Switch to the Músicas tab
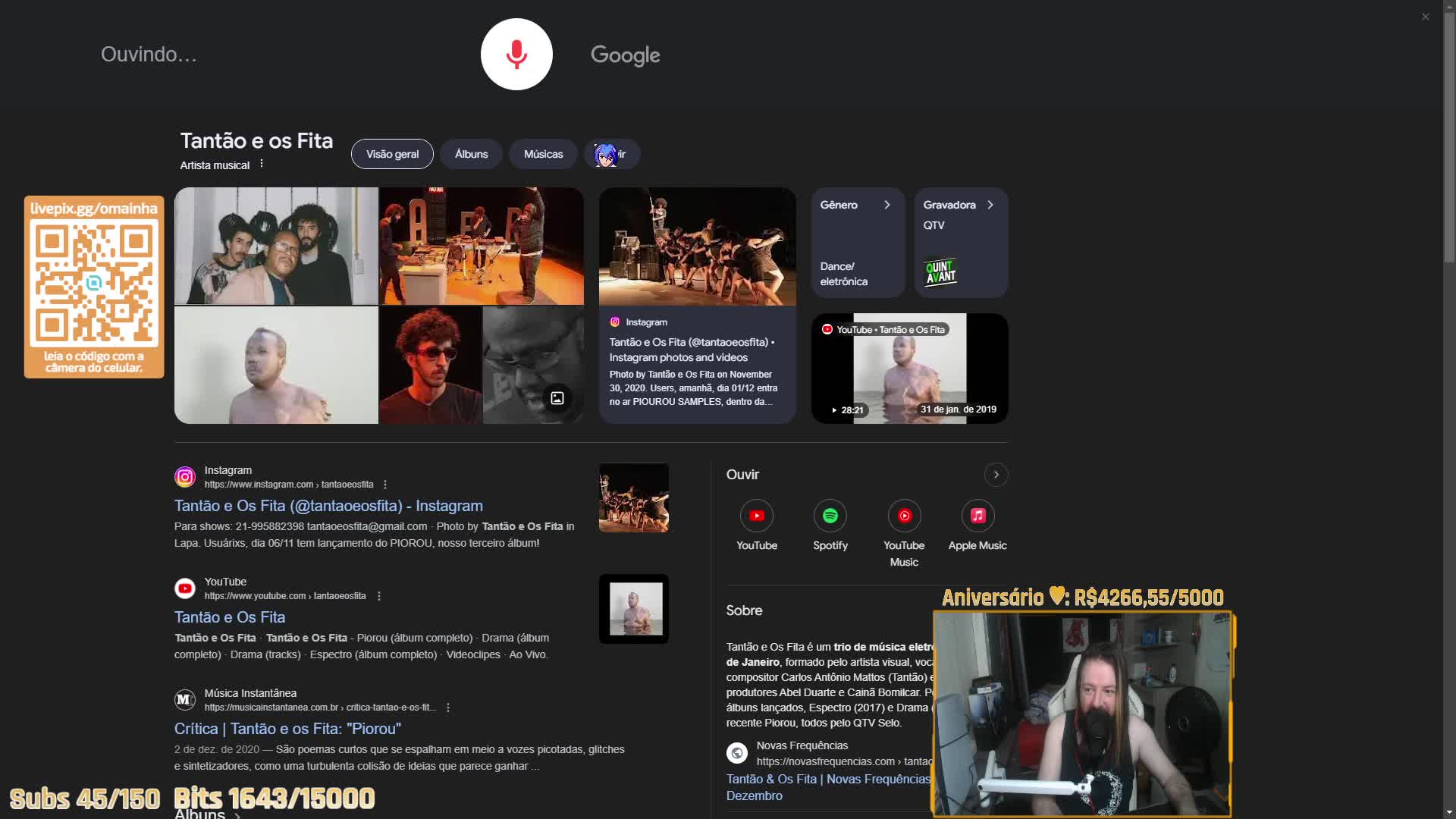This screenshot has height=819, width=1456. [x=543, y=154]
